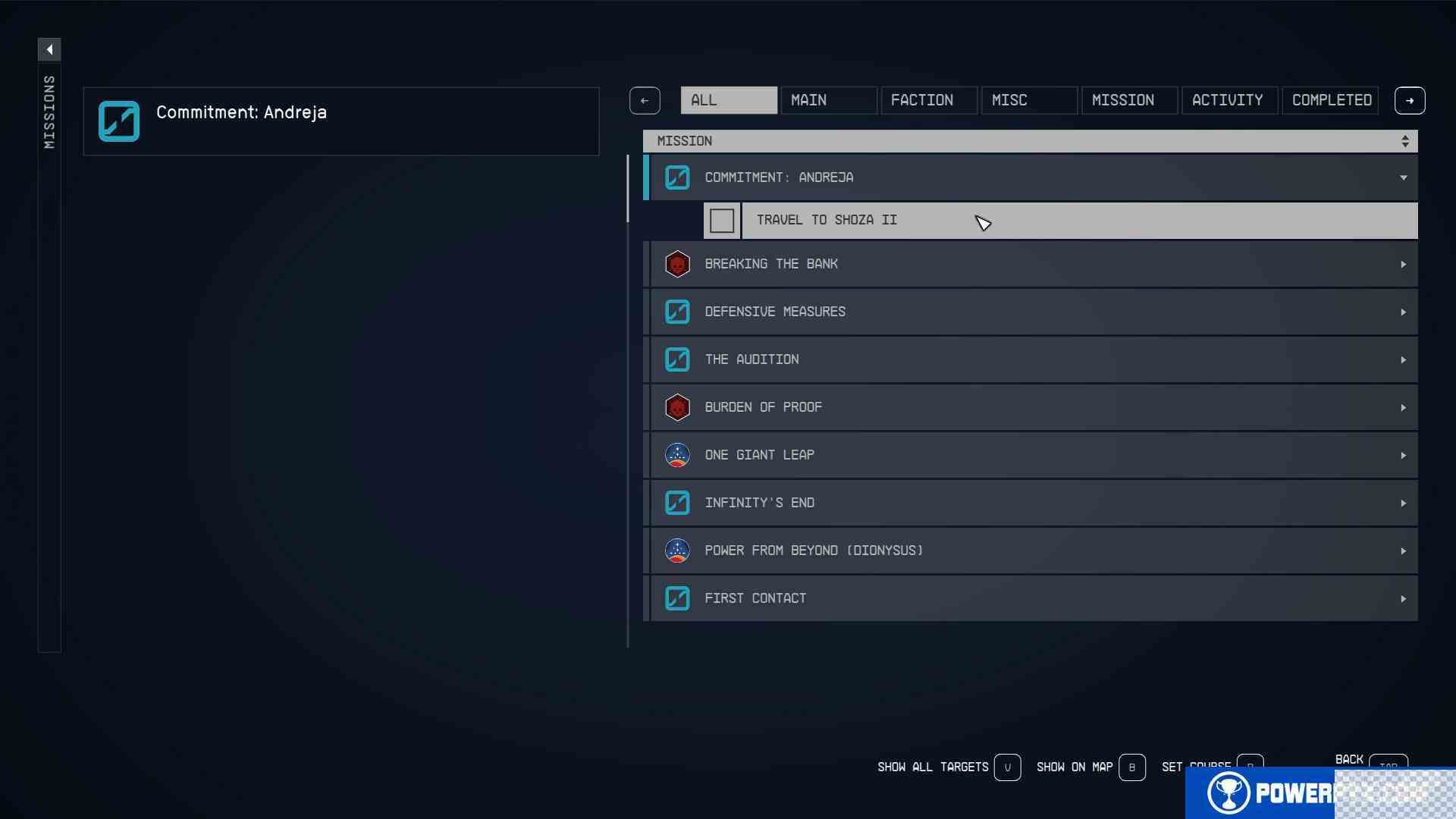Click the Power From Beyond Dionysus icon

[x=678, y=550]
